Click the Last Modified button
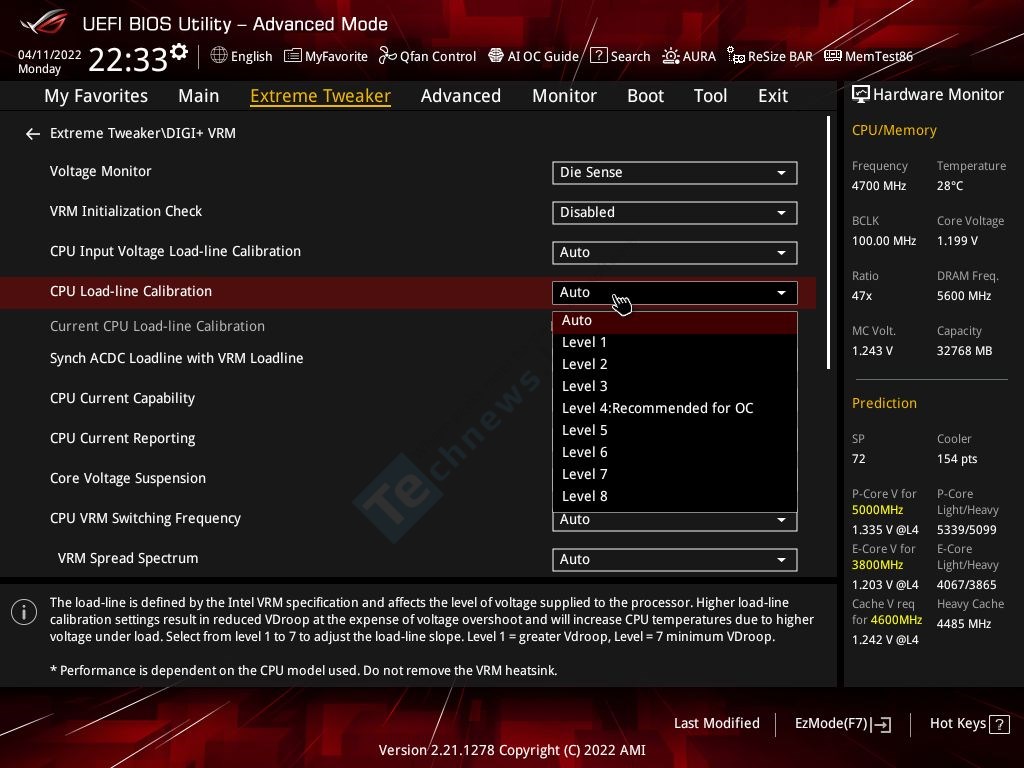Viewport: 1024px width, 768px height. click(x=716, y=724)
